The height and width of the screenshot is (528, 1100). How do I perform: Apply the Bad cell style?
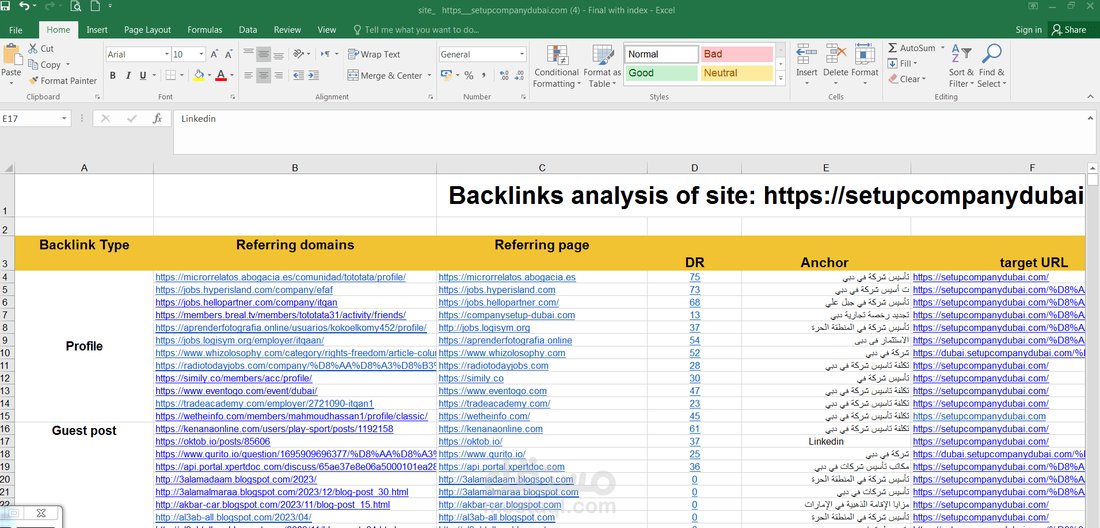[x=737, y=54]
